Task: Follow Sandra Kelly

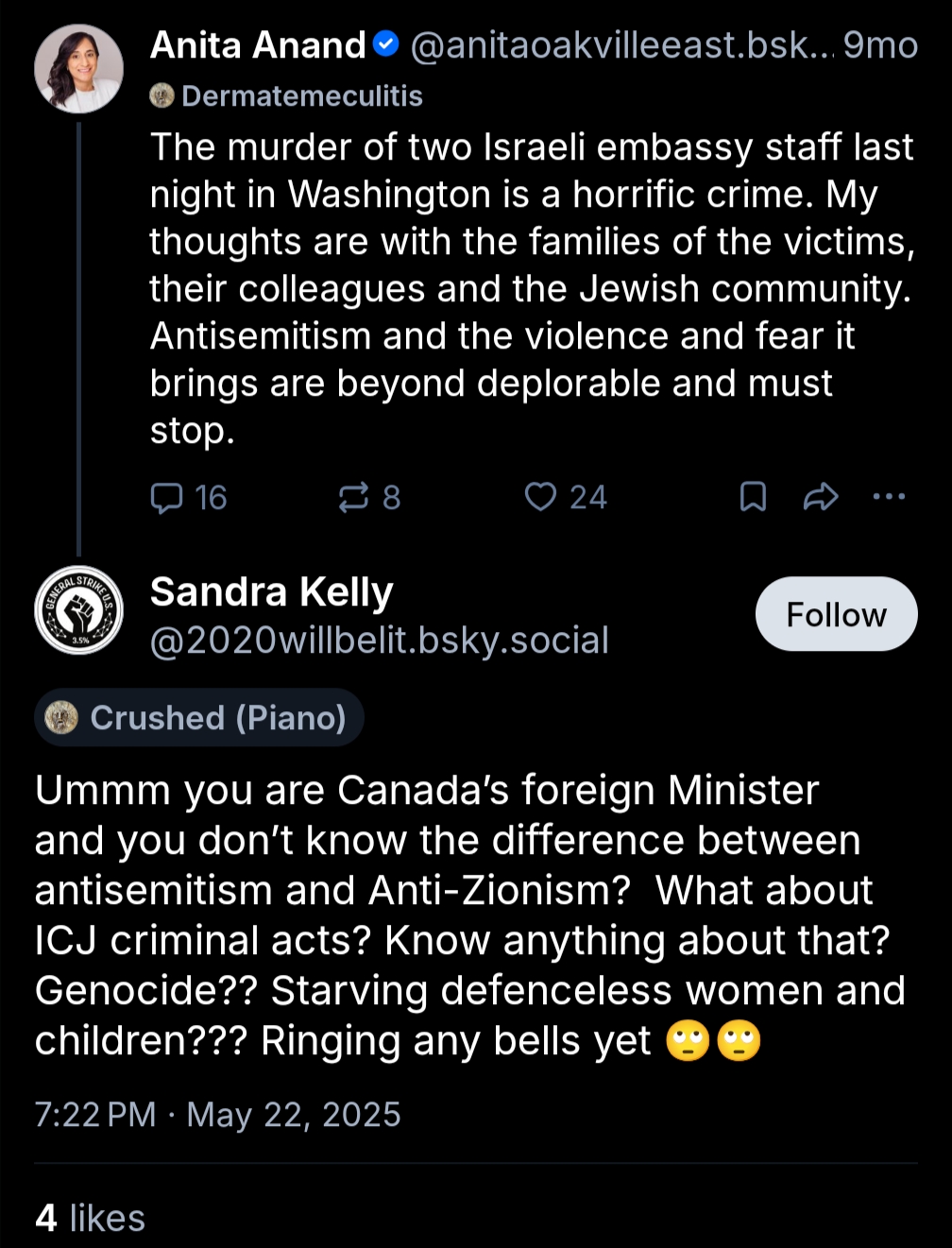Action: pos(836,614)
